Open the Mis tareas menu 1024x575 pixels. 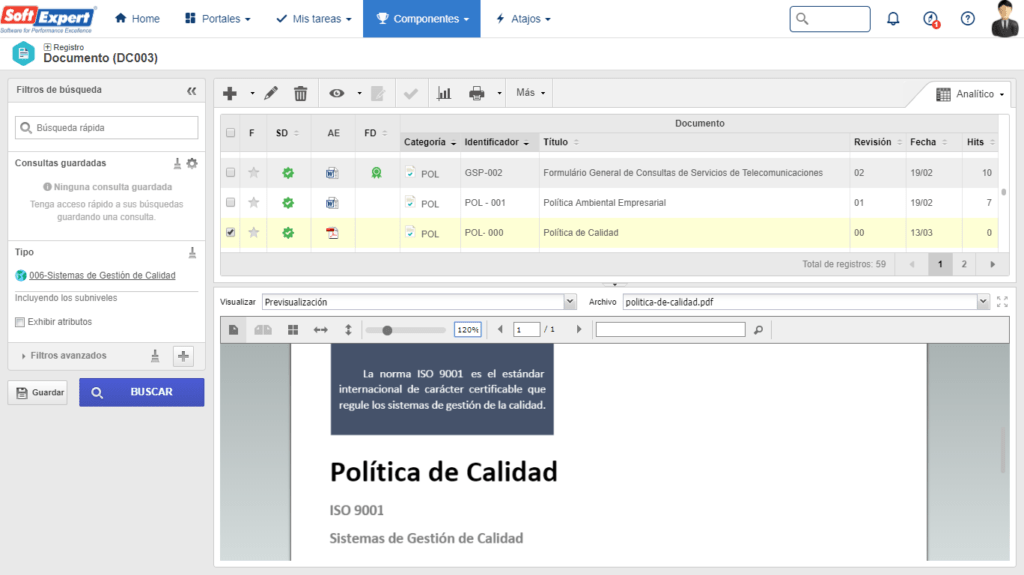click(x=315, y=19)
